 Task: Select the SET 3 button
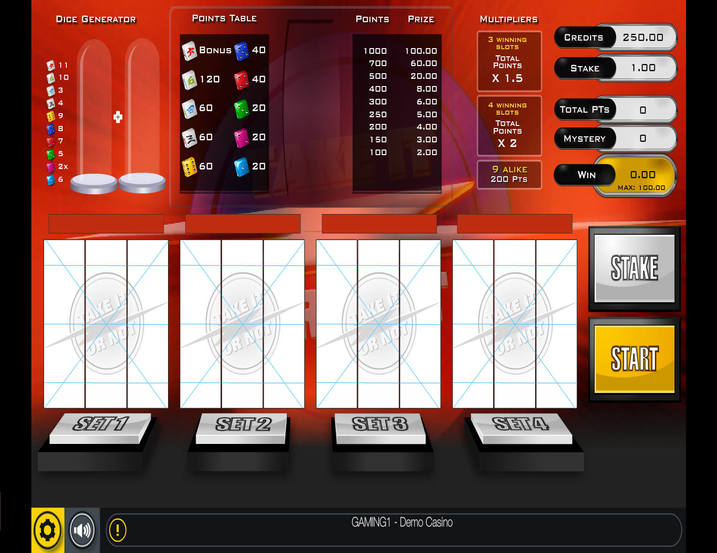pos(380,428)
